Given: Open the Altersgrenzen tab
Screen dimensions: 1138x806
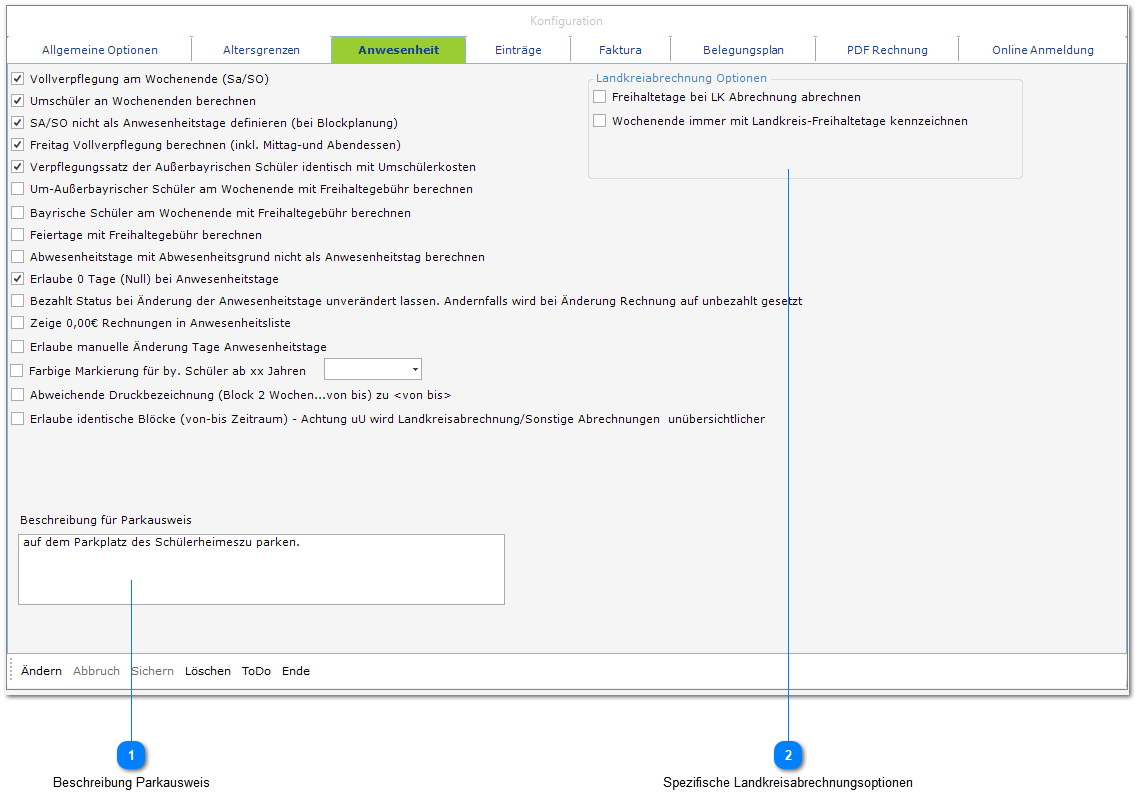Looking at the screenshot, I should [261, 50].
